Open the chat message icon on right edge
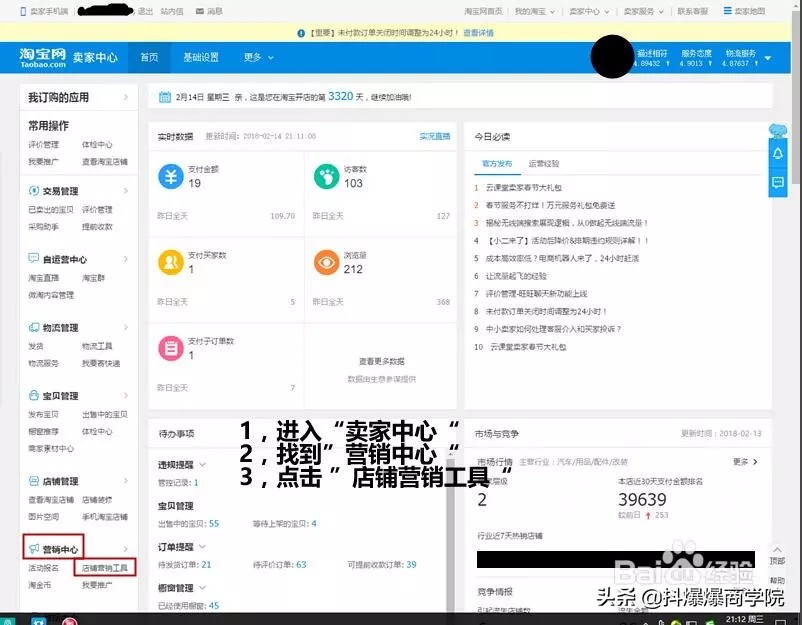Screen dimensions: 802x625 click(x=779, y=181)
